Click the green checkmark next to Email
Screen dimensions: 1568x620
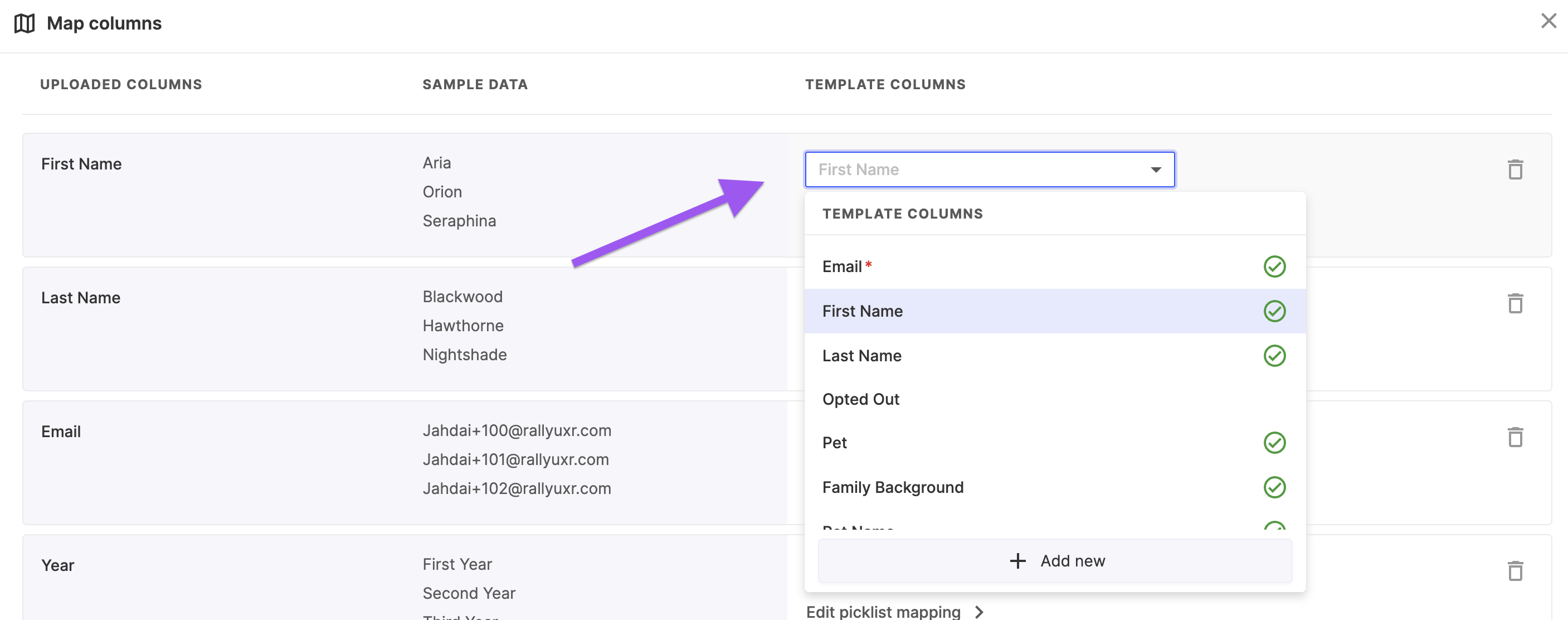pyautogui.click(x=1274, y=267)
